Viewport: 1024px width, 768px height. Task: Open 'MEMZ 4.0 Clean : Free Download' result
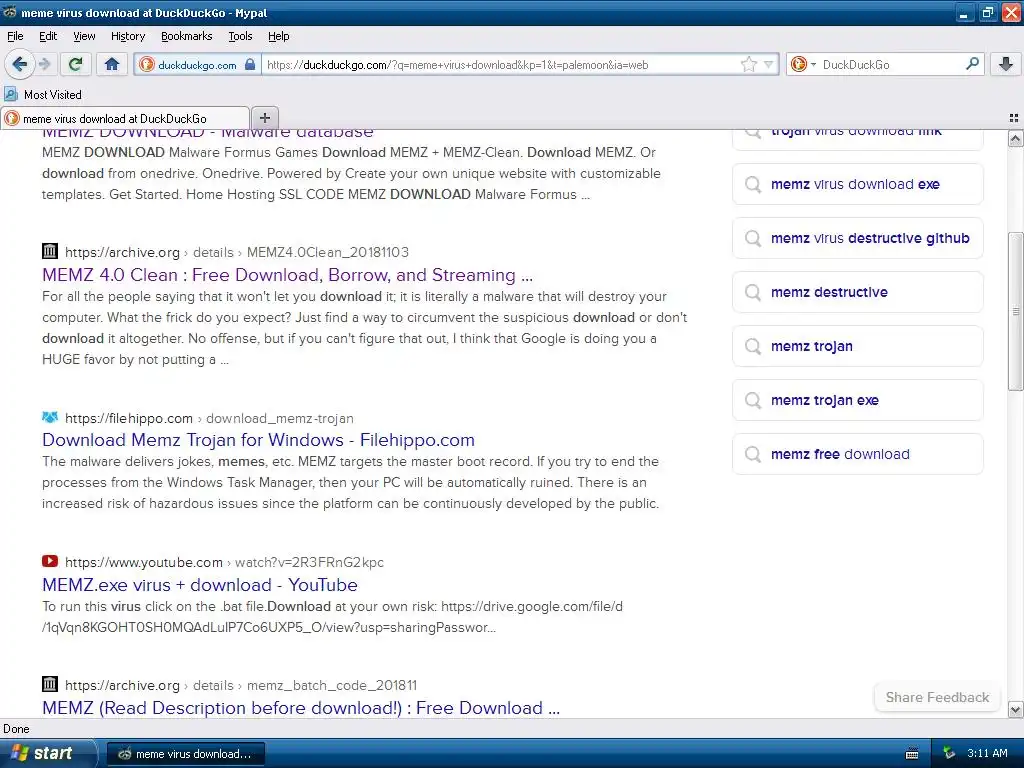coord(287,275)
